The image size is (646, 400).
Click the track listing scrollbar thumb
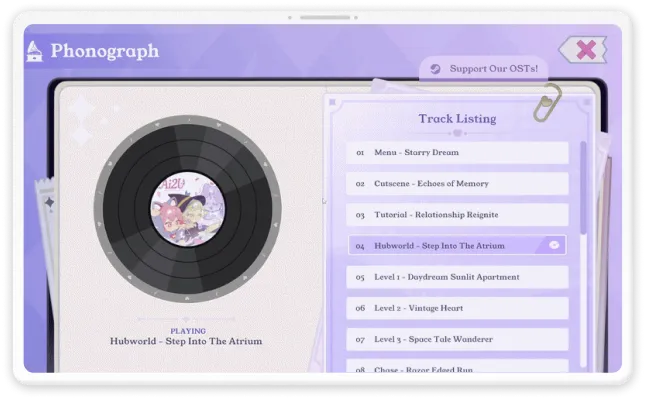tap(583, 188)
